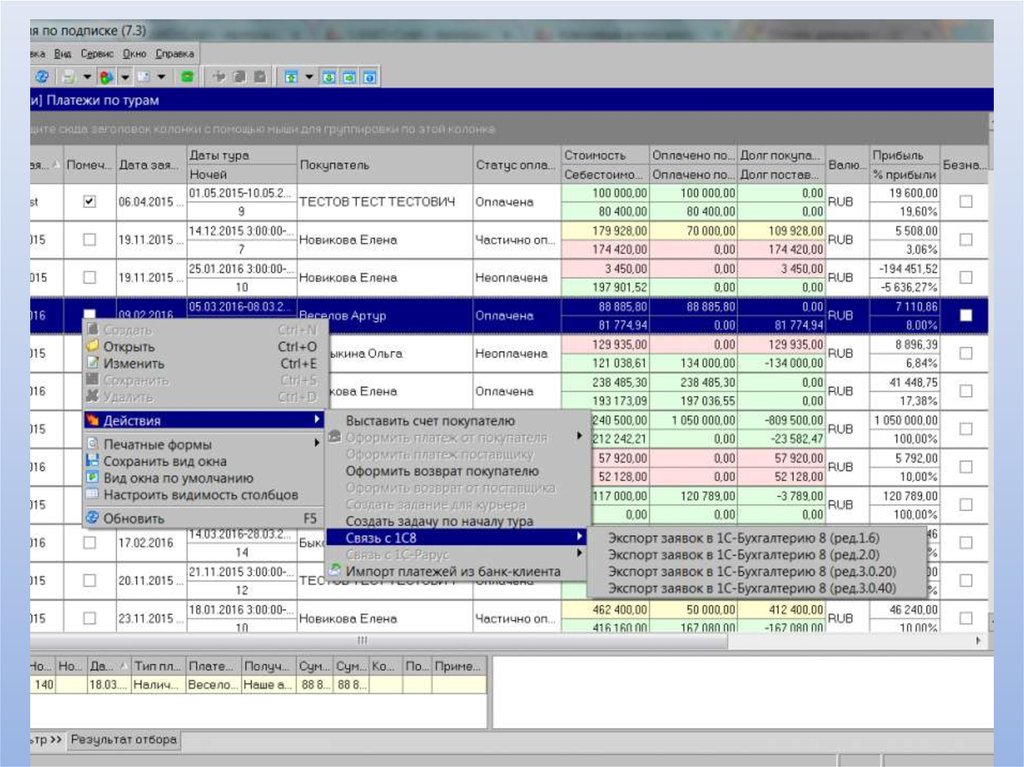This screenshot has width=1024, height=767.
Task: Check Помеч. box in the 25.01.2016 tour row
Action: point(89,278)
